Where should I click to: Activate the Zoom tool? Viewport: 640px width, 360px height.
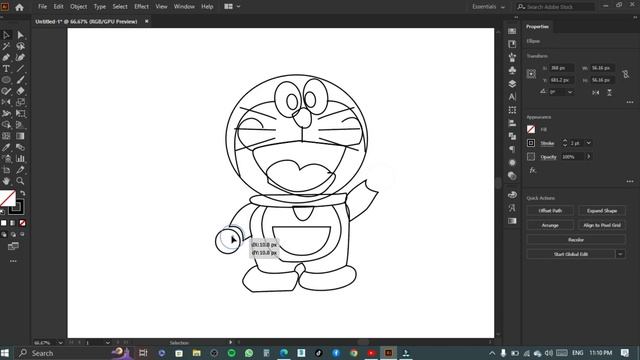pyautogui.click(x=20, y=181)
